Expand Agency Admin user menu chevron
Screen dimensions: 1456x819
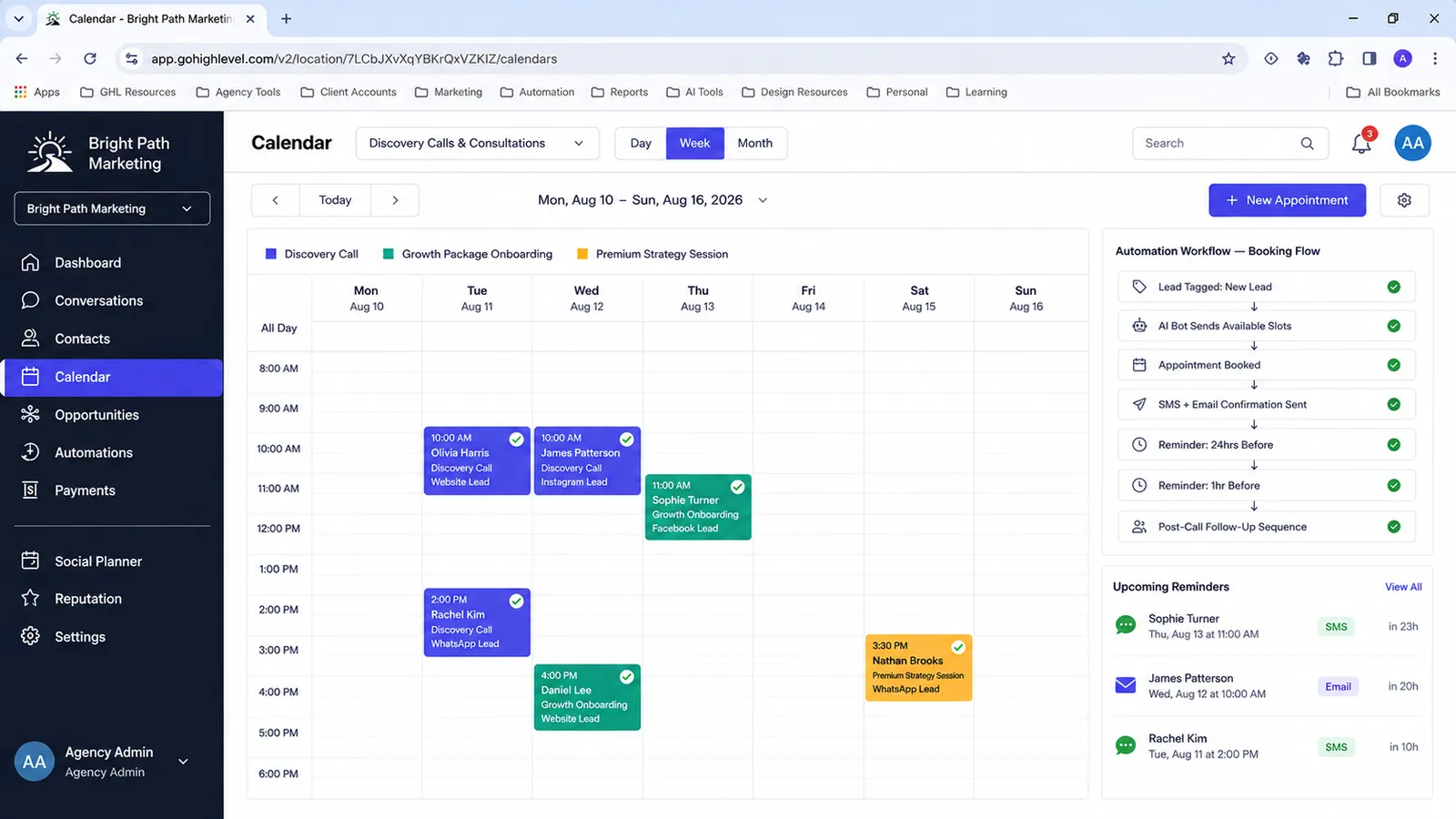click(x=183, y=762)
